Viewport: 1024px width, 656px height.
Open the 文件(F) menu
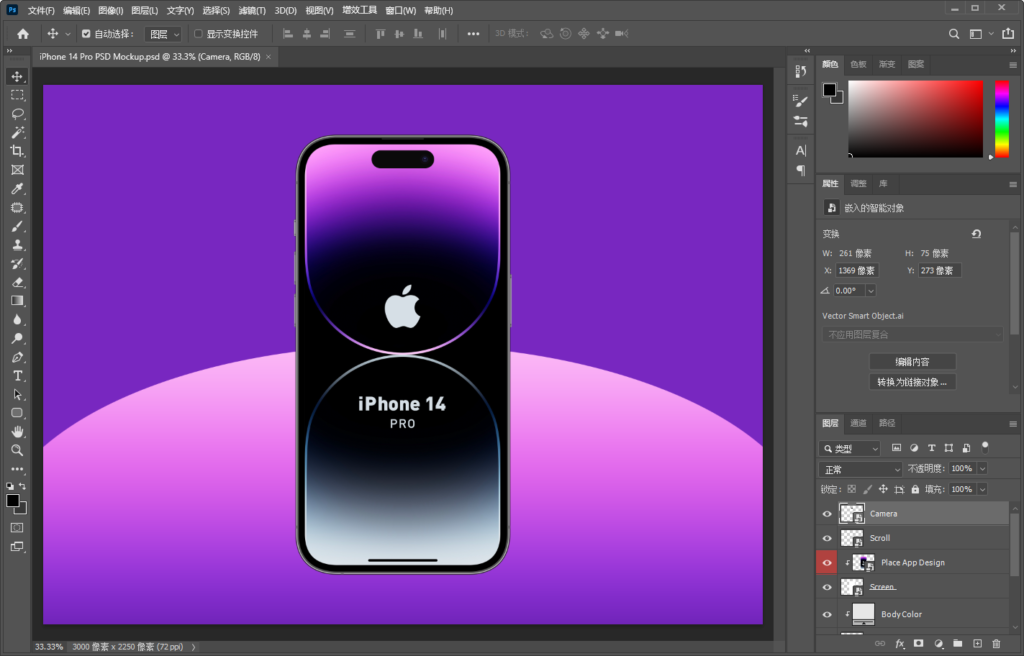[x=41, y=10]
